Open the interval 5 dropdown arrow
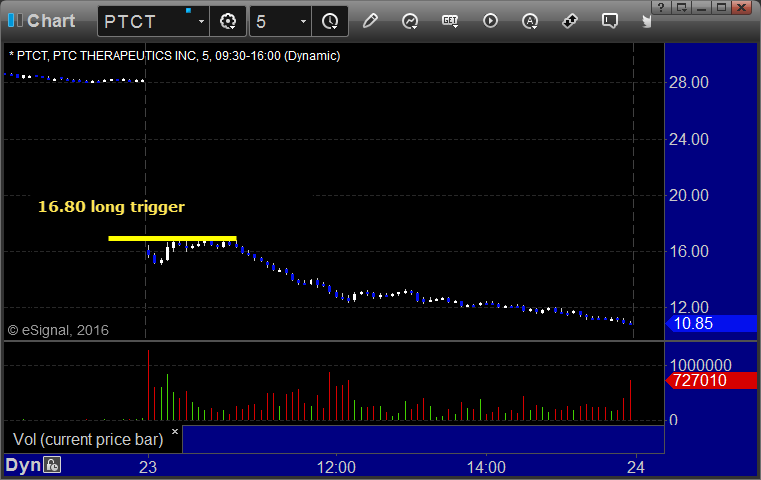761x480 pixels. (x=303, y=22)
